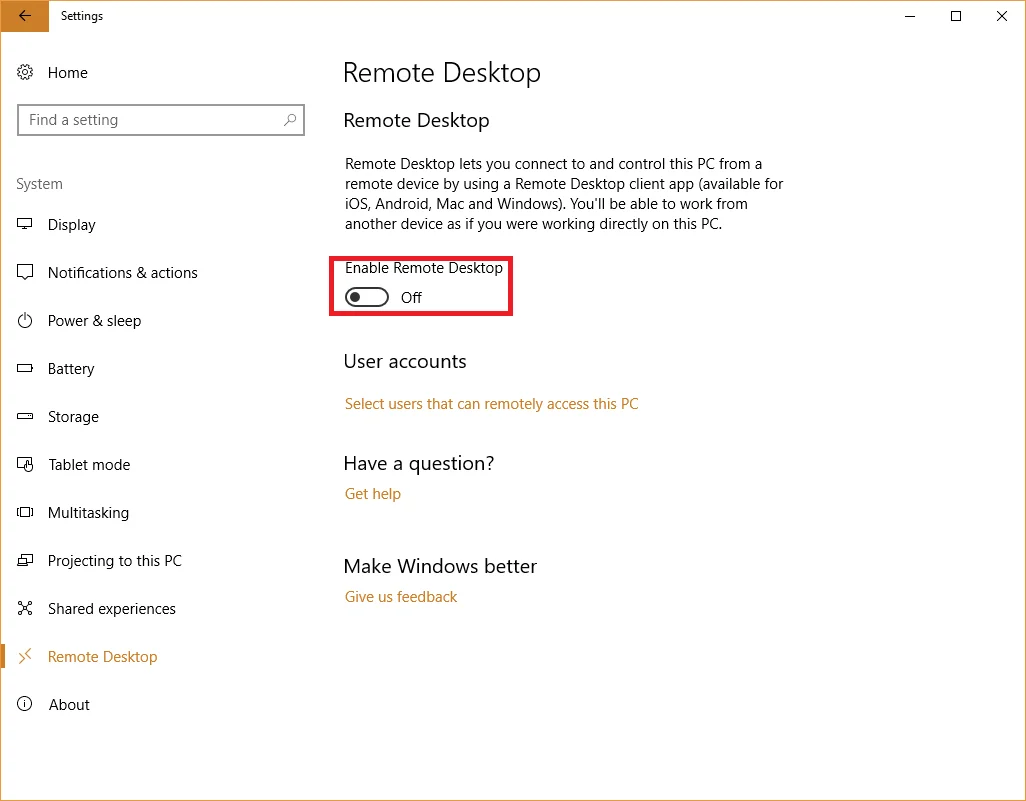This screenshot has width=1026, height=801.
Task: Click the Off label next to toggle
Action: click(411, 298)
